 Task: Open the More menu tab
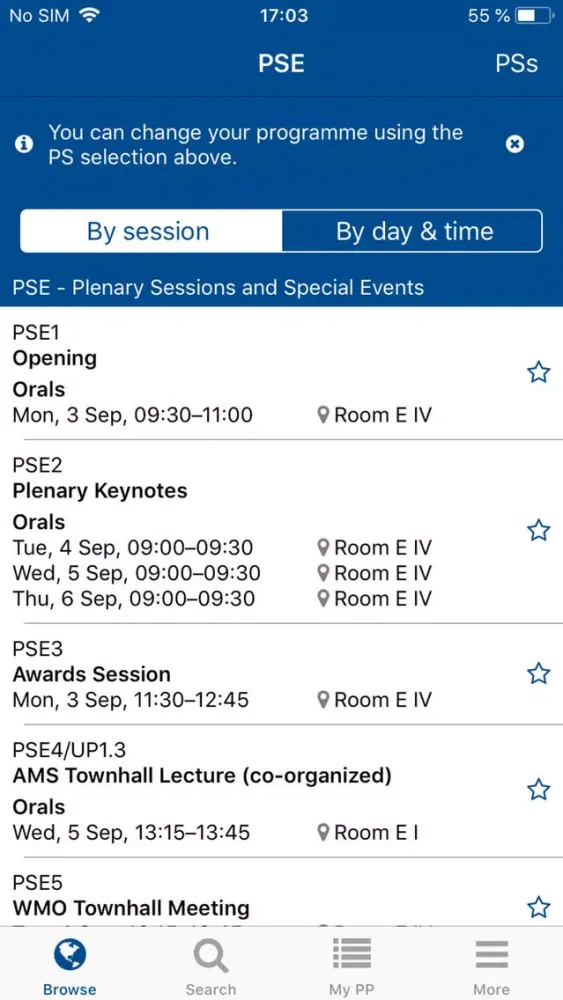tap(492, 965)
